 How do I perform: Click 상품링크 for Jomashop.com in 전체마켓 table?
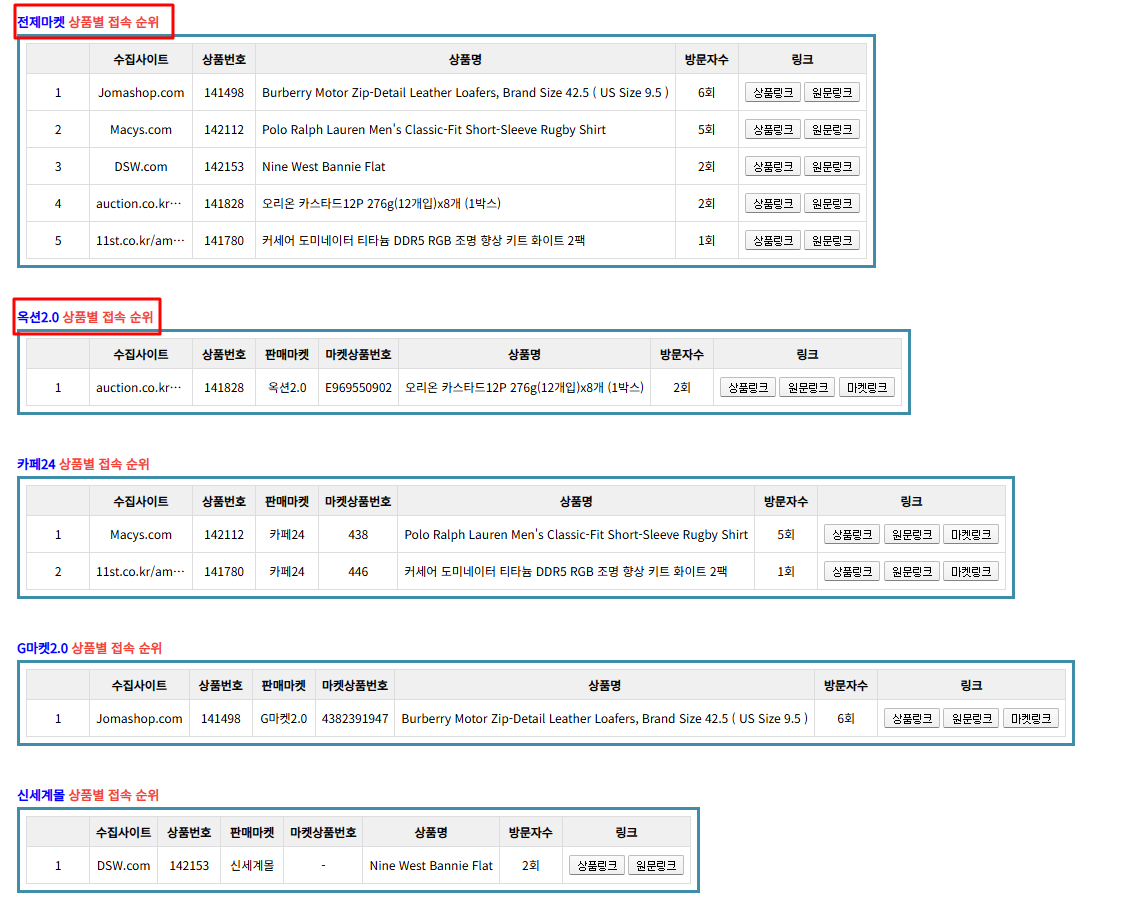pos(772,93)
